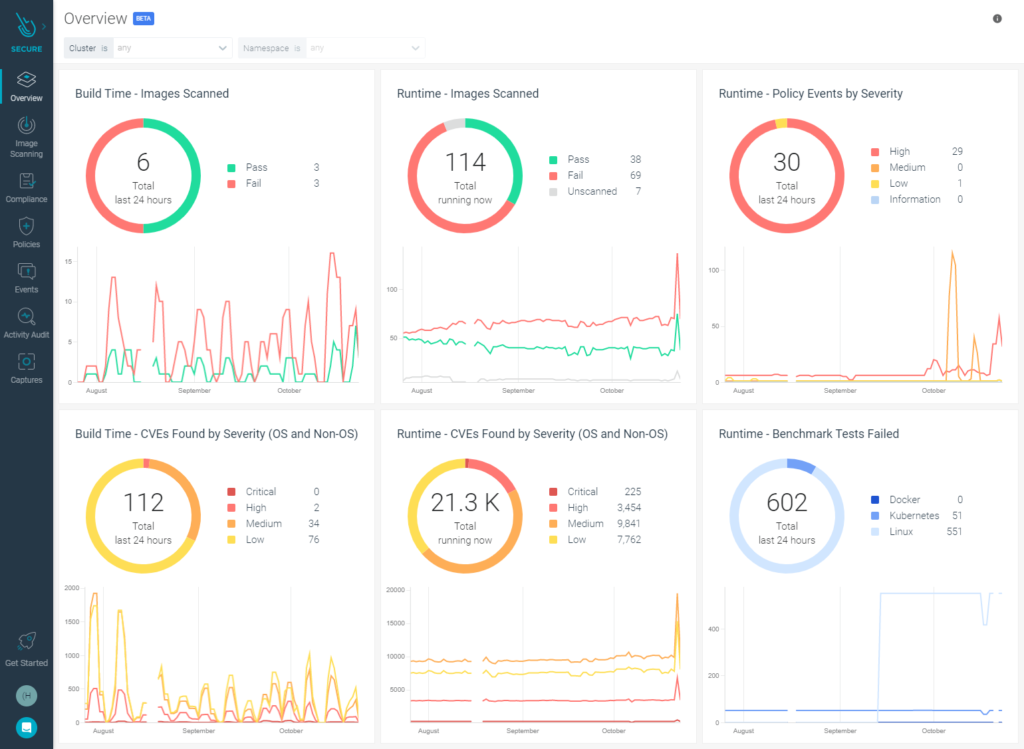1024x749 pixels.
Task: Open the Overview page icon in sidebar
Action: tap(26, 80)
